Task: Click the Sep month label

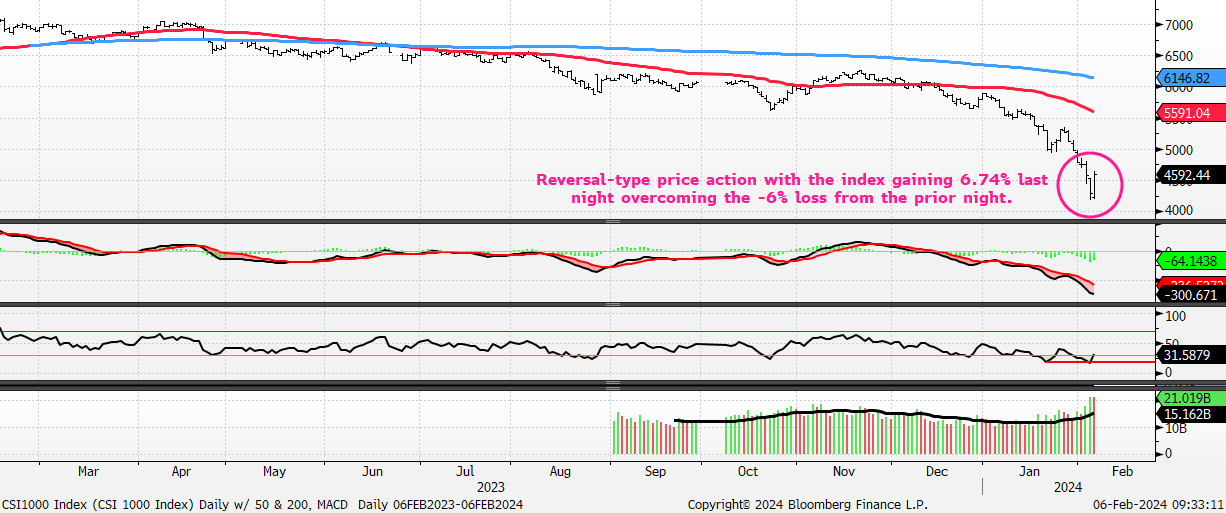Action: (x=654, y=471)
